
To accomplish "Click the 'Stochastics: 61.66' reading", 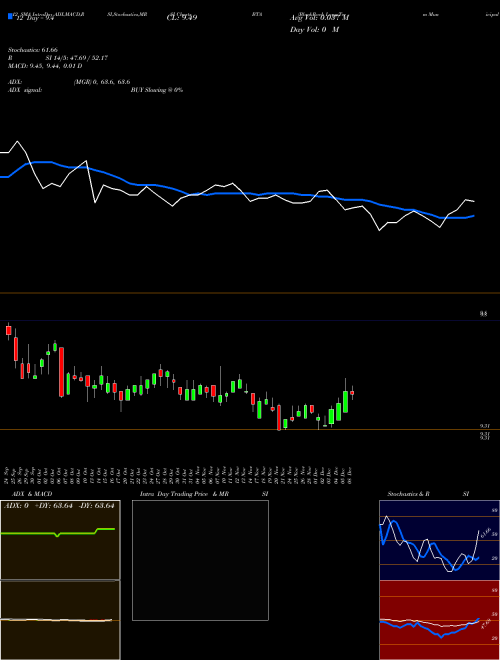I will coord(33,50).
